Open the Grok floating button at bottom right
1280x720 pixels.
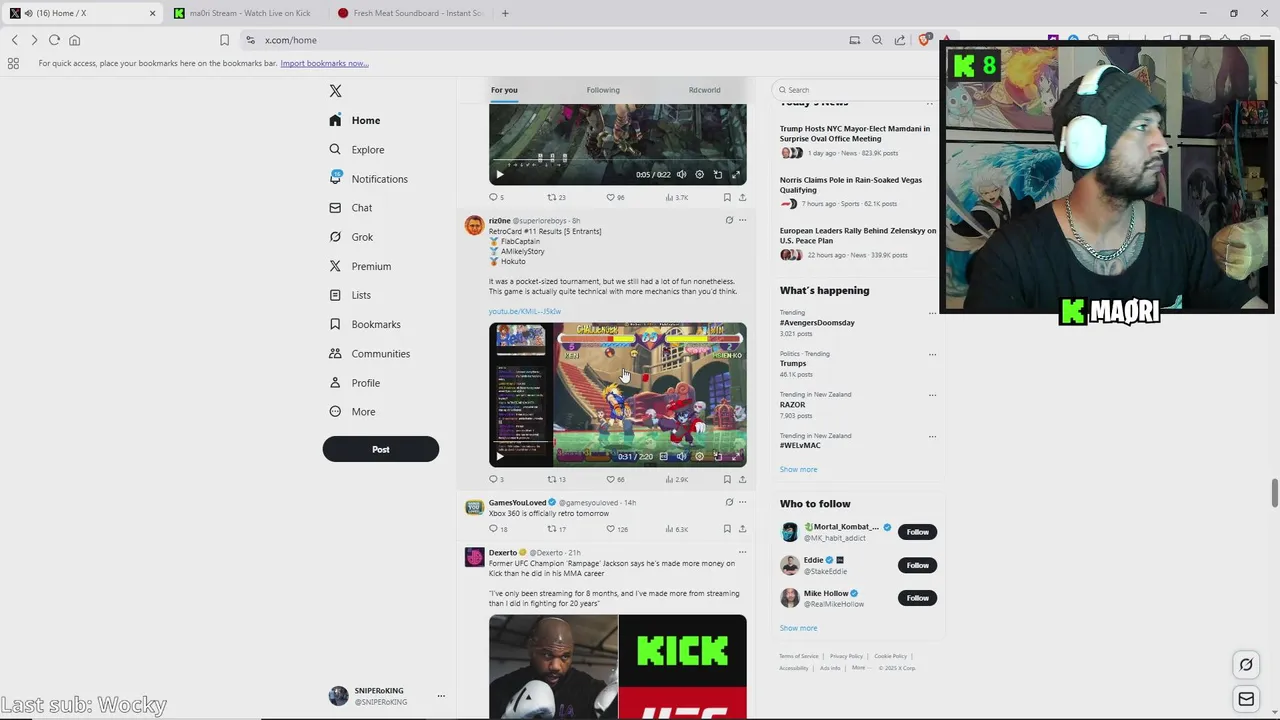click(1246, 664)
